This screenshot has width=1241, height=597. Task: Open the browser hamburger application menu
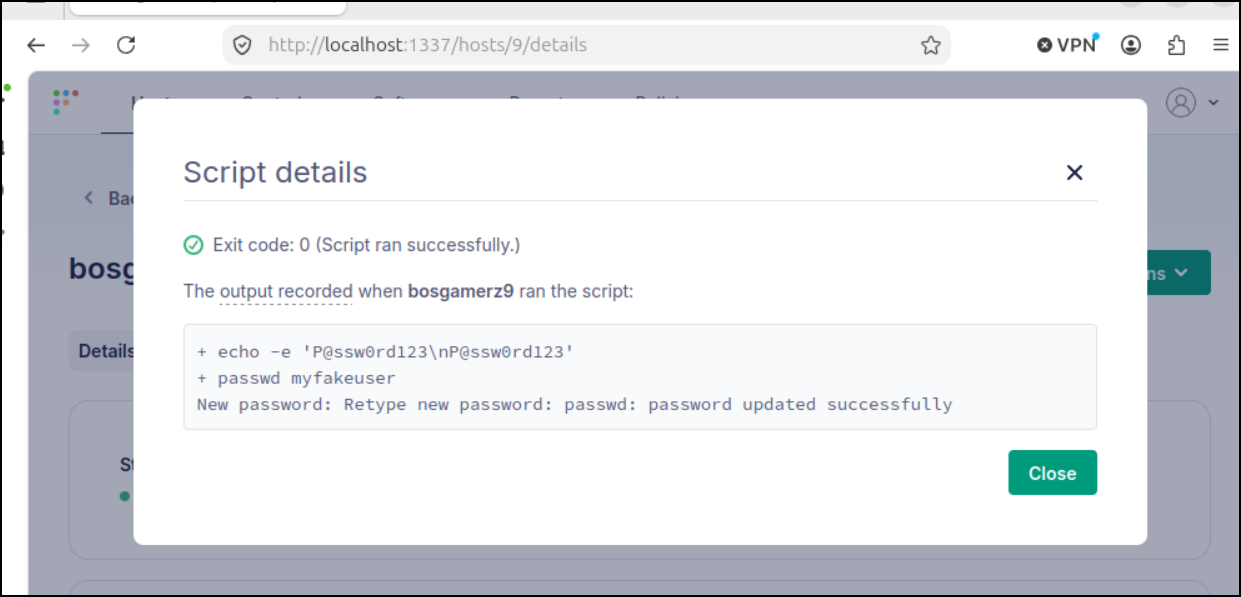pos(1220,45)
